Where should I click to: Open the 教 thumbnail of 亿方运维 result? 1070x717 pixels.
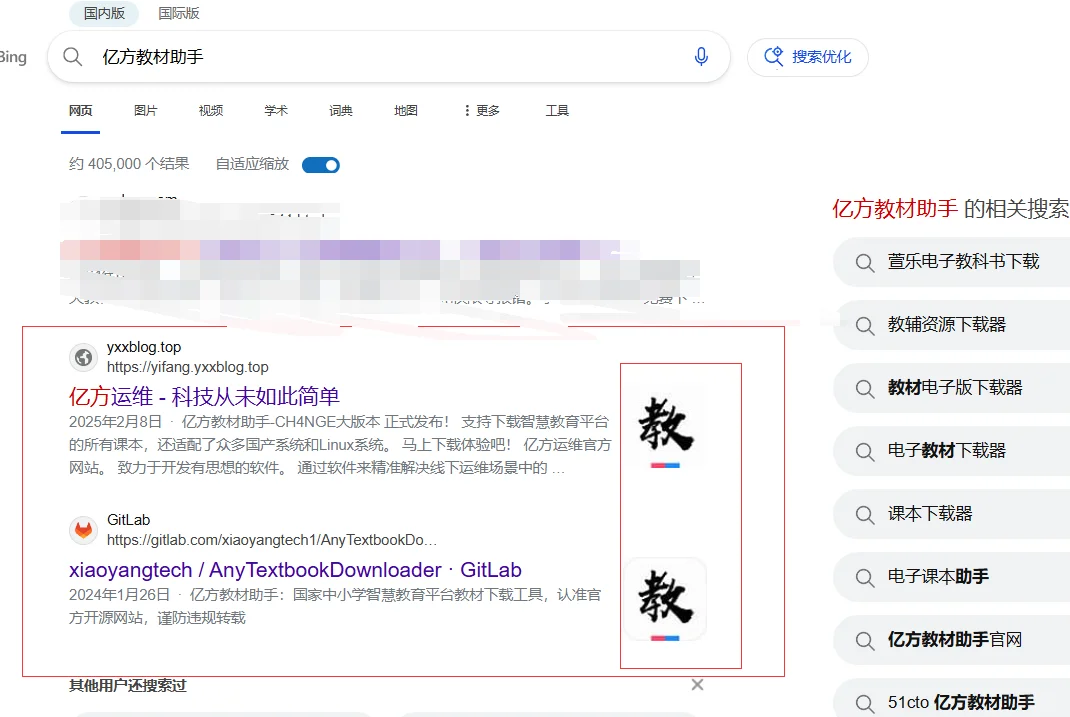pyautogui.click(x=665, y=428)
